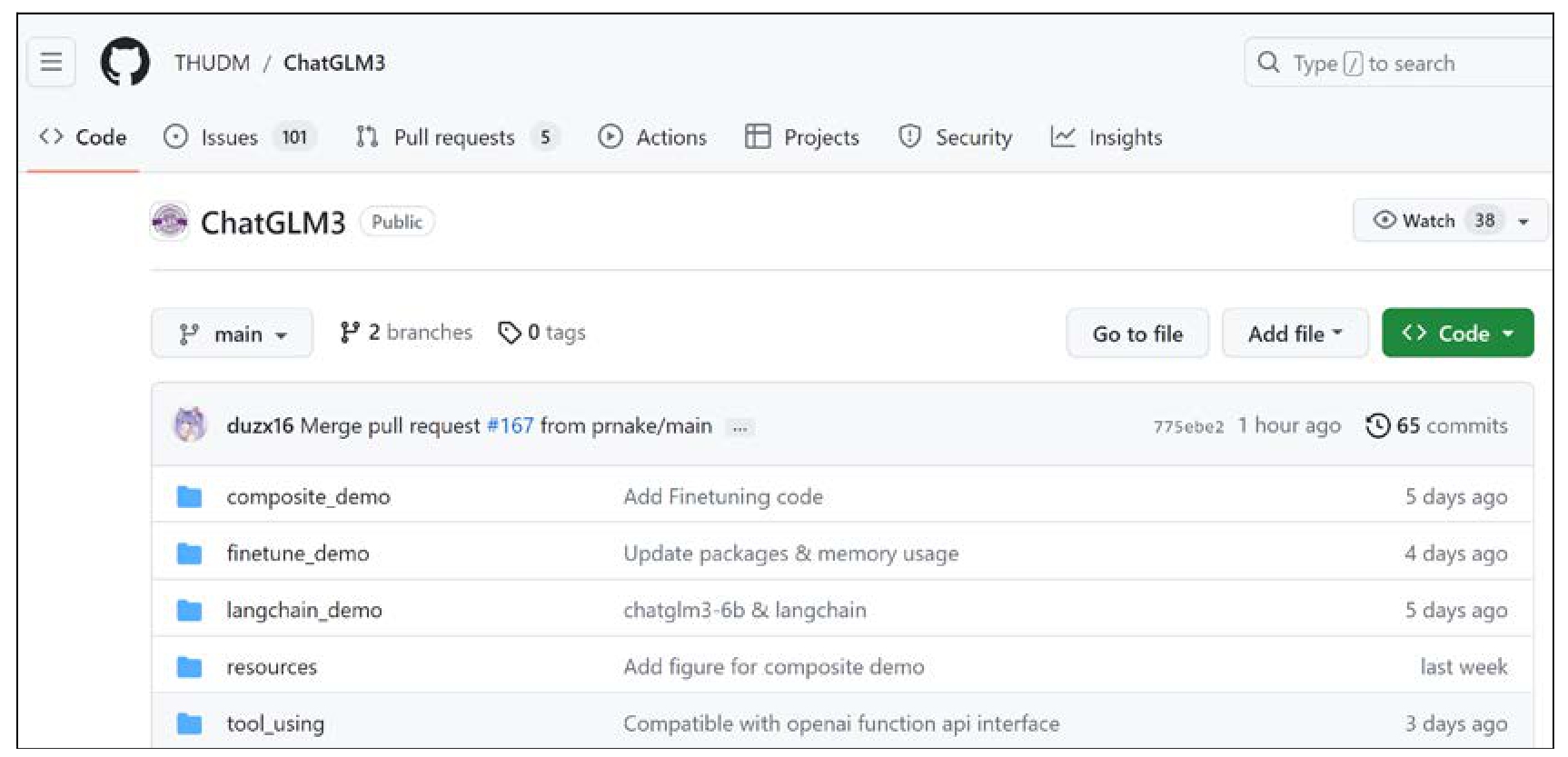Click the resources folder icon
The width and height of the screenshot is (1568, 757).
pyautogui.click(x=189, y=666)
